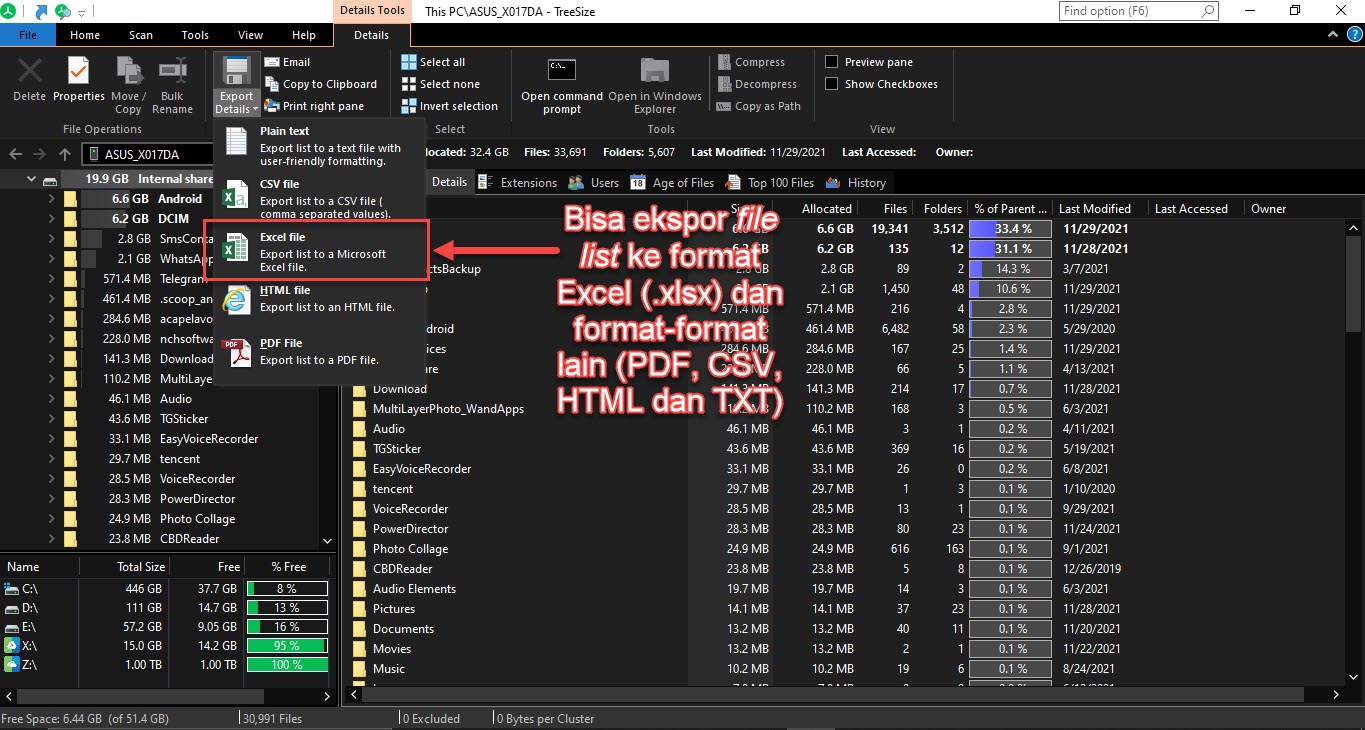Expand the Audio folder in the tree
This screenshot has width=1365, height=730.
[x=51, y=399]
